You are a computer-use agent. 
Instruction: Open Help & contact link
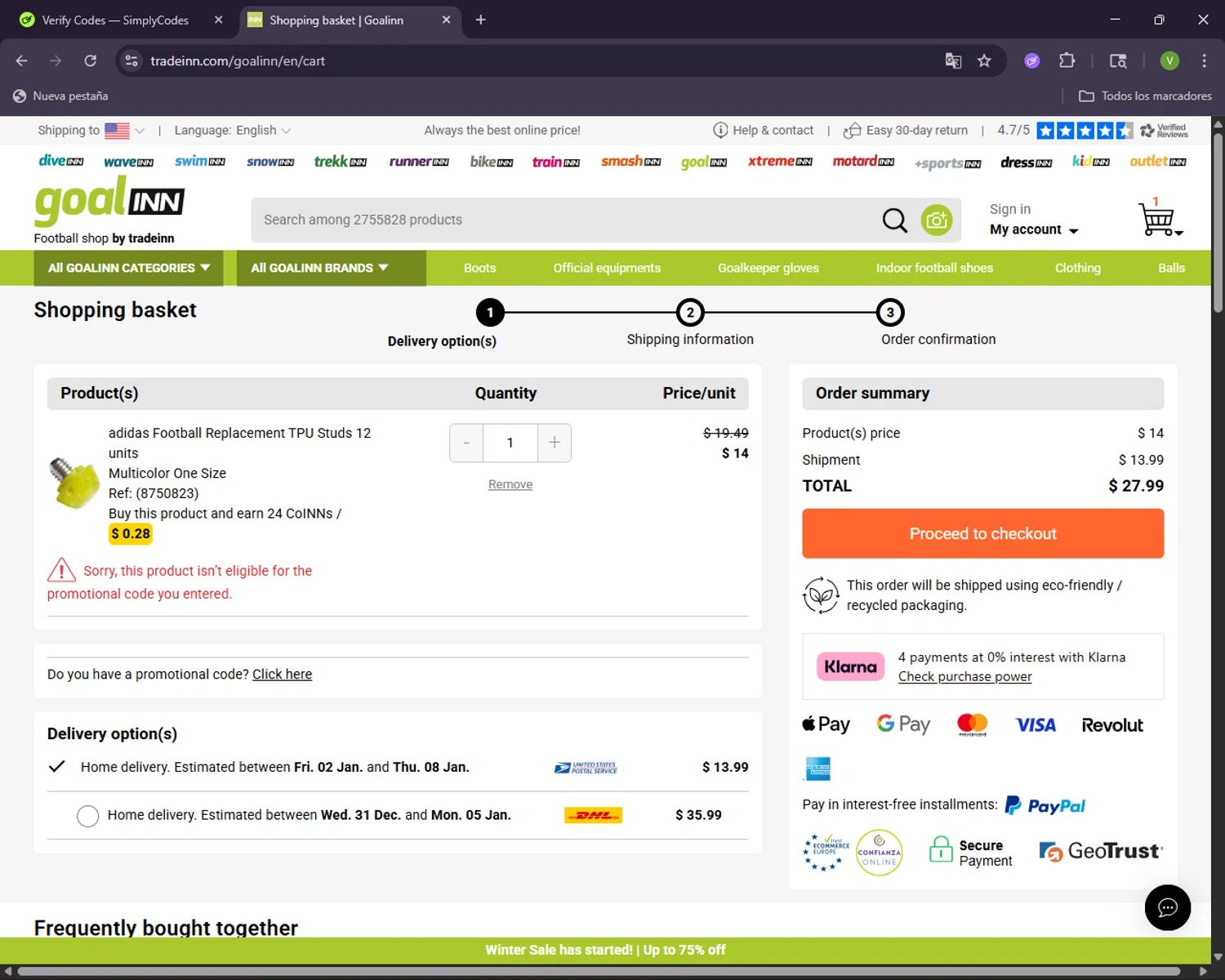[763, 130]
